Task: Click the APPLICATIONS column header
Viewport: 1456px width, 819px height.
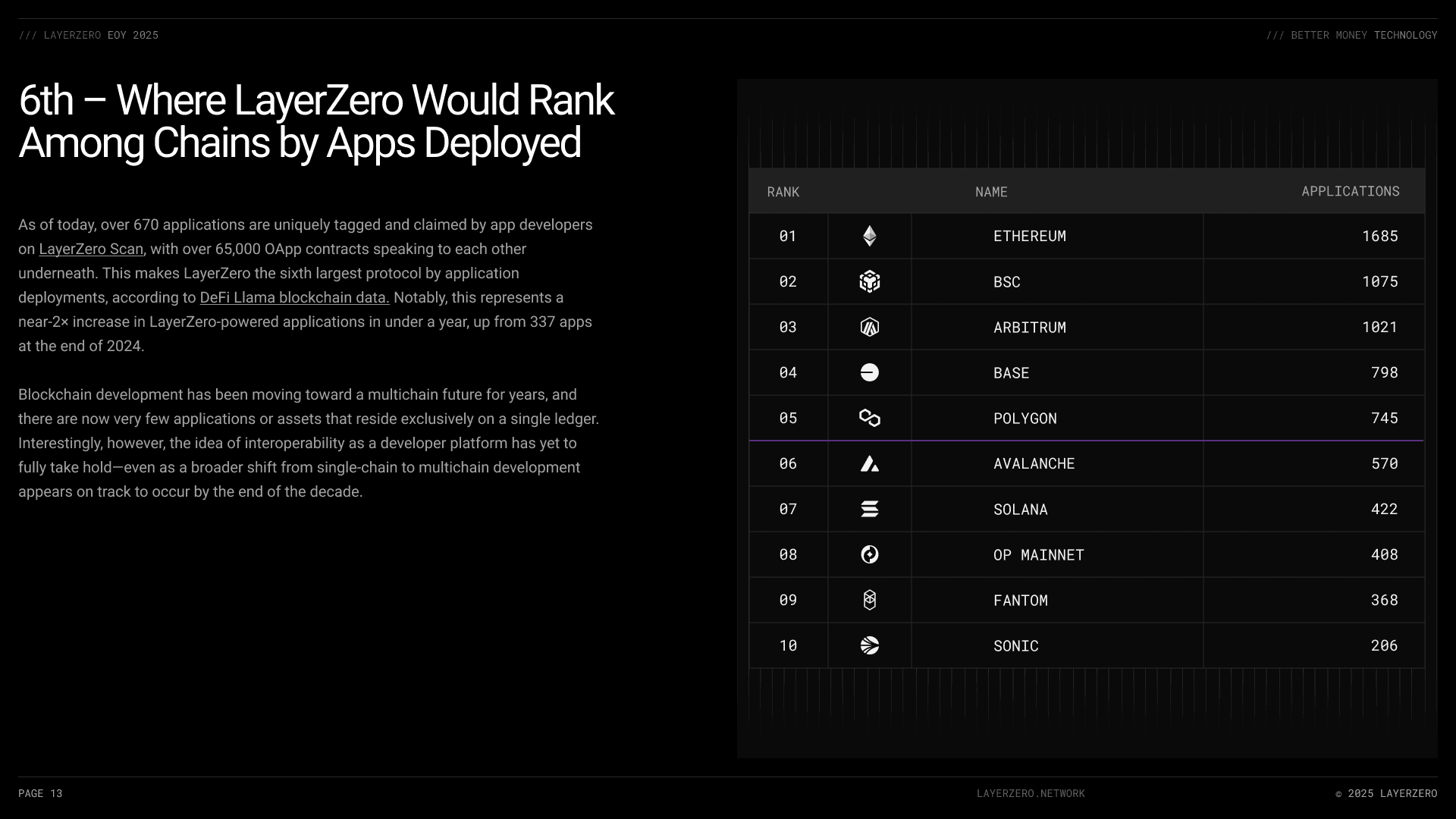Action: [x=1350, y=191]
